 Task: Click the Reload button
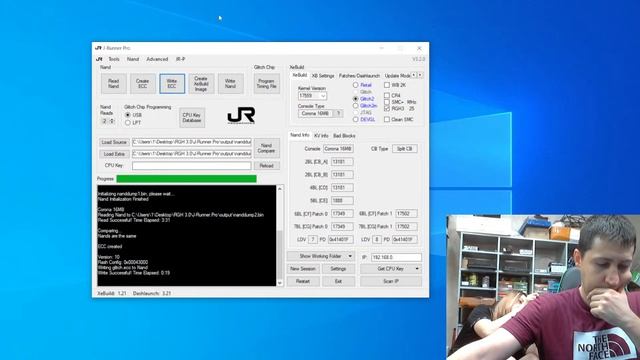[266, 166]
